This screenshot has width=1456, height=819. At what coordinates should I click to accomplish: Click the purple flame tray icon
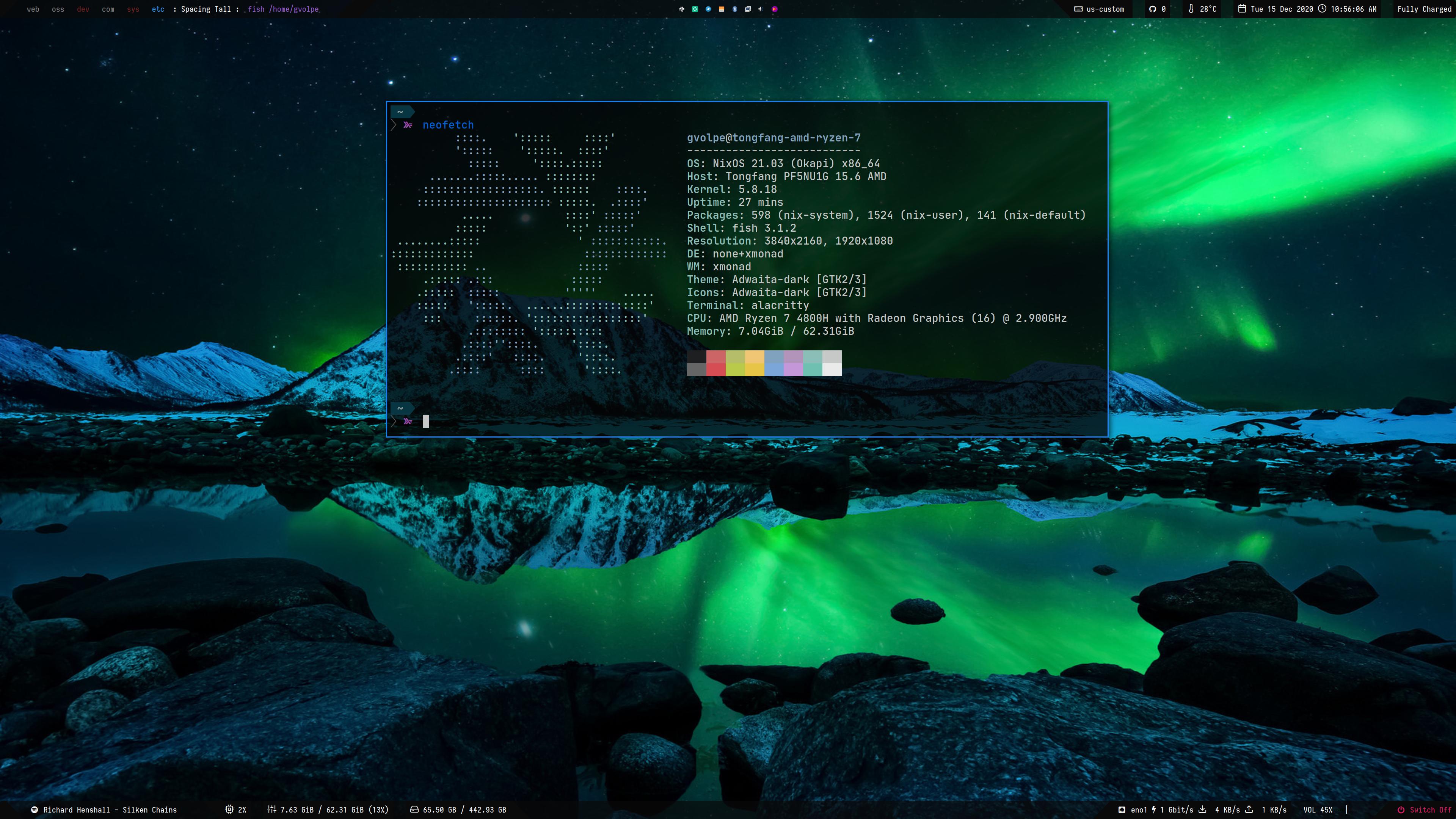[774, 9]
